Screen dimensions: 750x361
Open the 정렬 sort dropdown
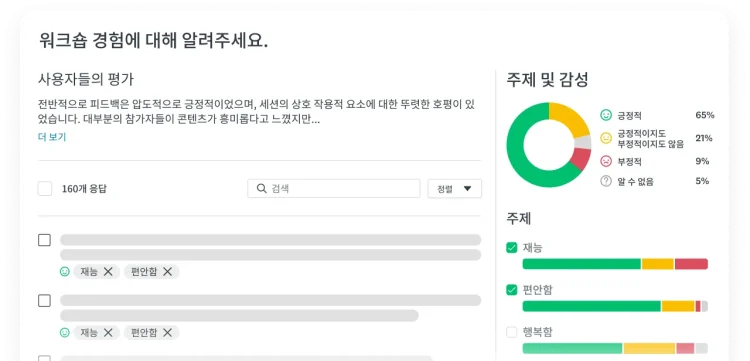tap(454, 188)
